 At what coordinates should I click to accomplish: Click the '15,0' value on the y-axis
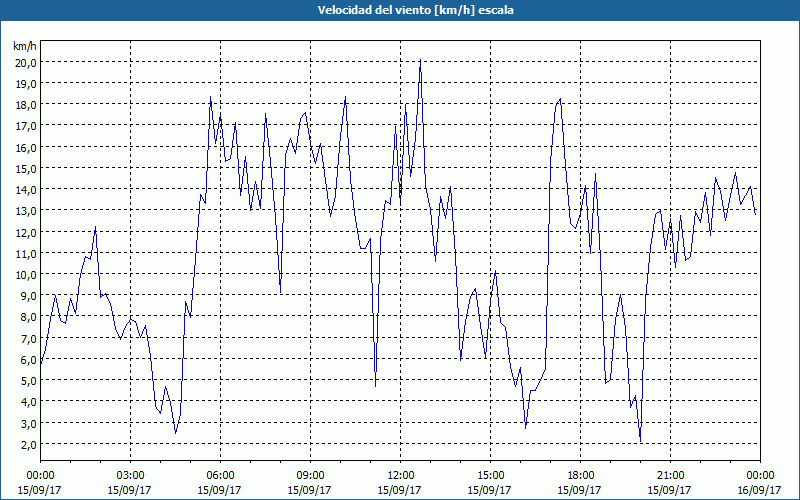(x=26, y=168)
